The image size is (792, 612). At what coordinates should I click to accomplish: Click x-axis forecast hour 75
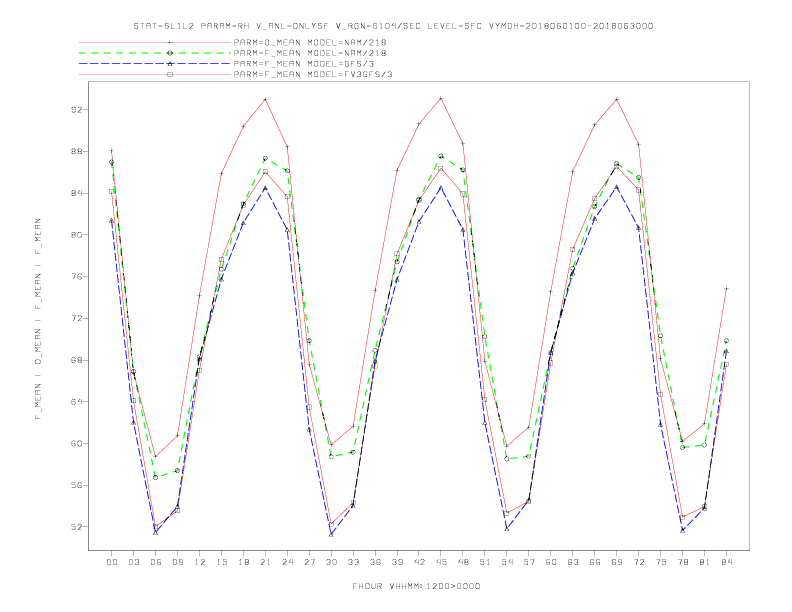(661, 562)
